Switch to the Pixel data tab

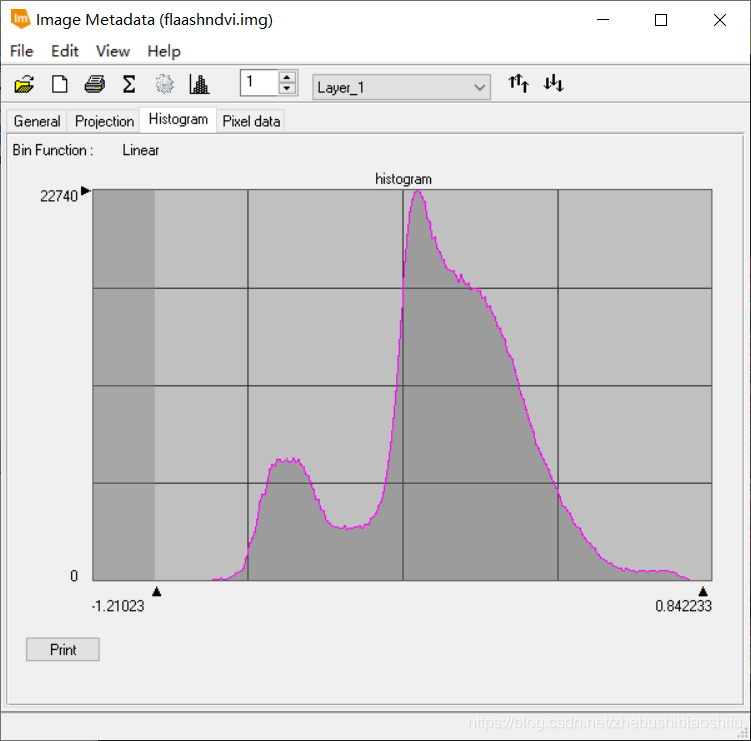(251, 121)
